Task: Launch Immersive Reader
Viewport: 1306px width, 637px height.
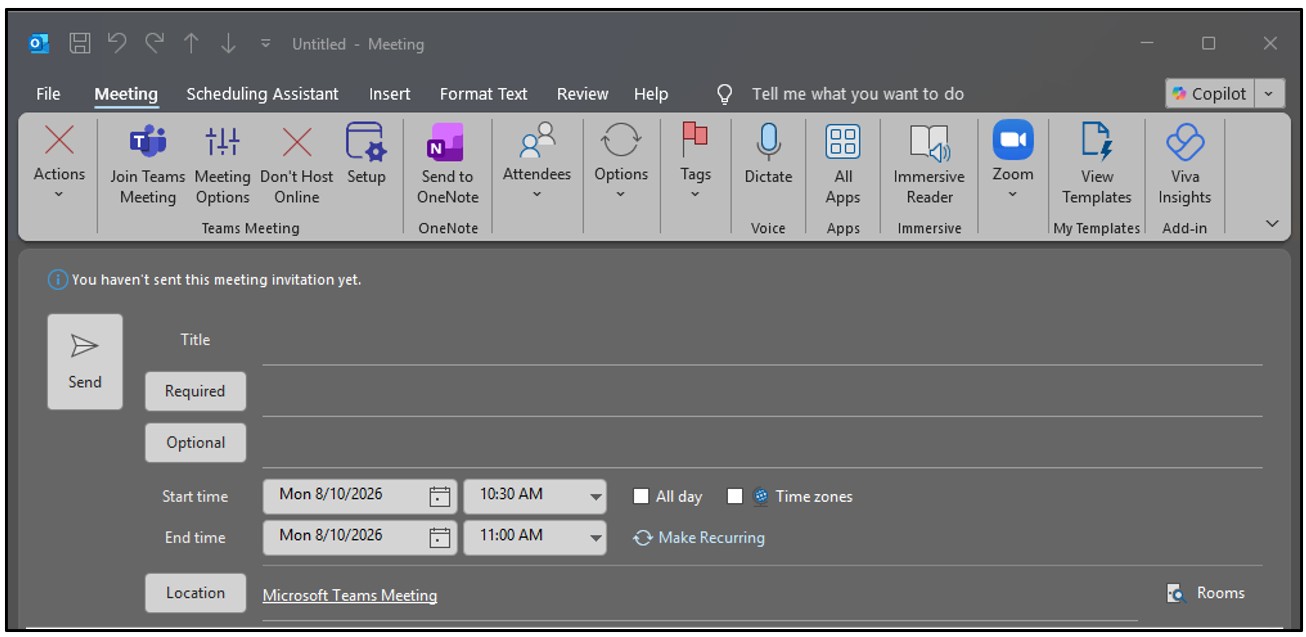Action: [929, 165]
